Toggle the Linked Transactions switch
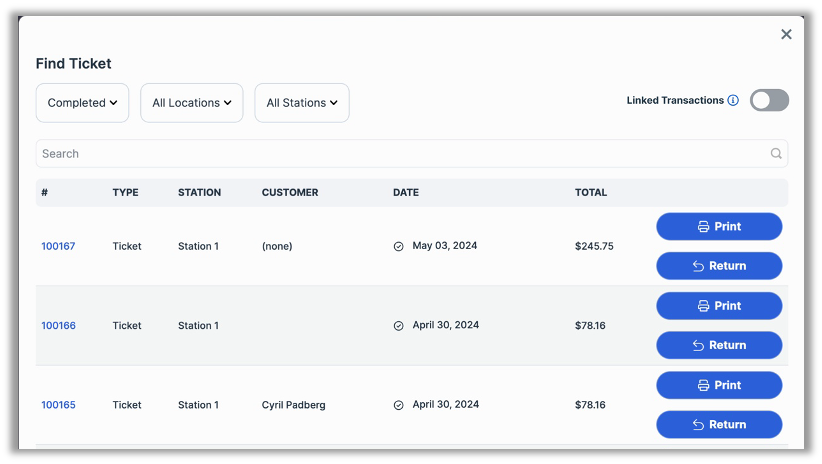Screen dimensions: 822x464 tap(769, 100)
